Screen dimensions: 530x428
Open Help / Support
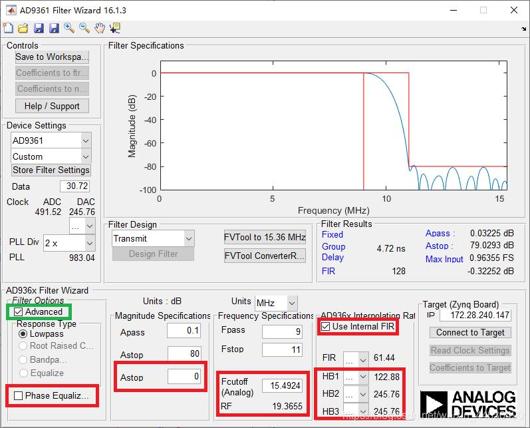tap(52, 106)
